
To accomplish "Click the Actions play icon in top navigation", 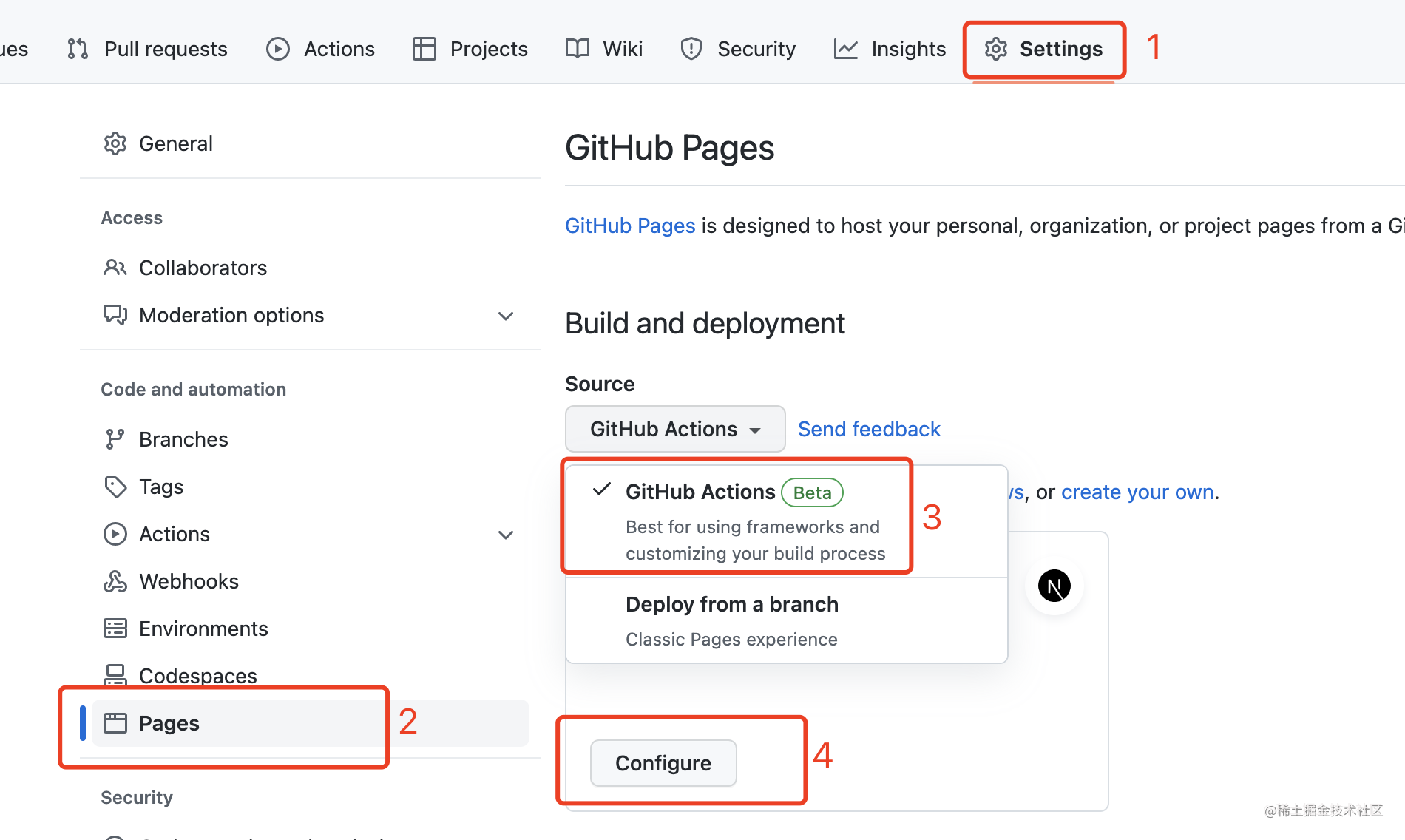I will [x=278, y=49].
